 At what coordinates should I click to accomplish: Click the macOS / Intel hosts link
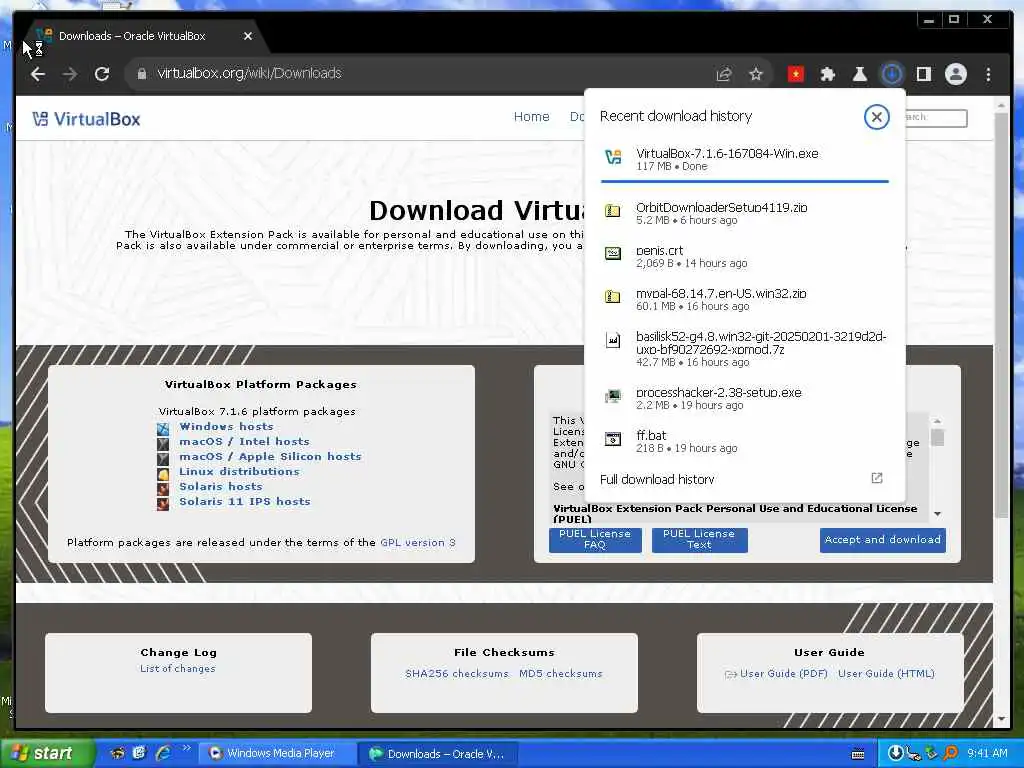tap(244, 441)
